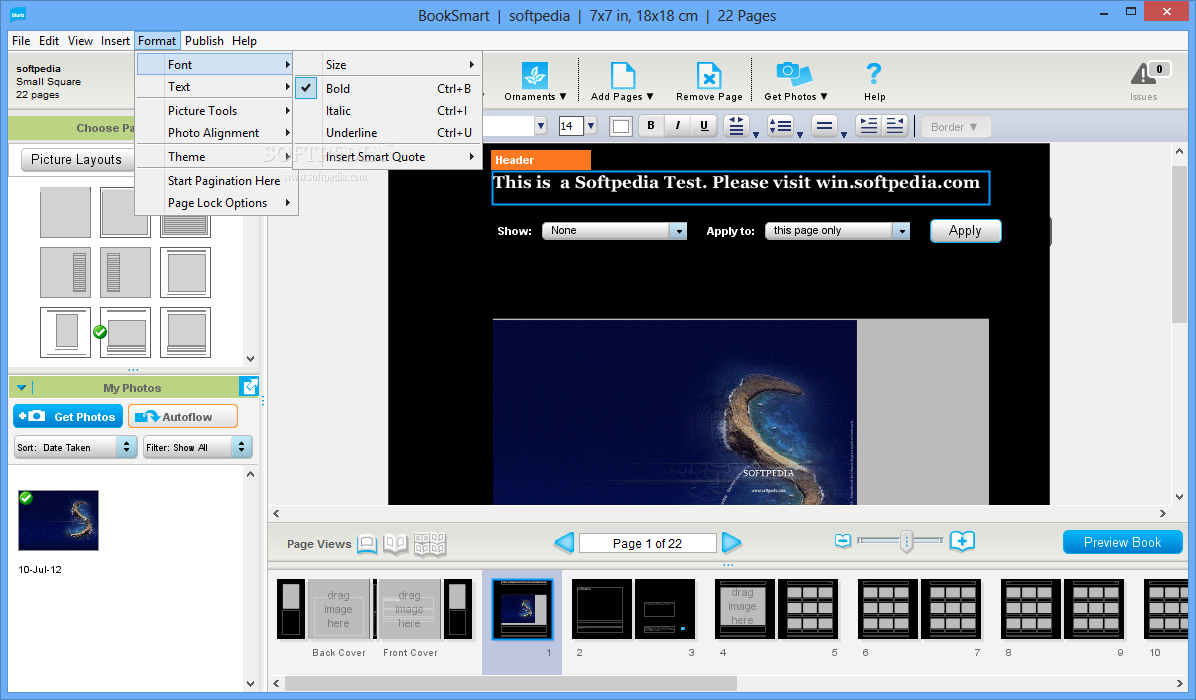Image resolution: width=1196 pixels, height=700 pixels.
Task: Click the increase indent icon
Action: coord(868,126)
